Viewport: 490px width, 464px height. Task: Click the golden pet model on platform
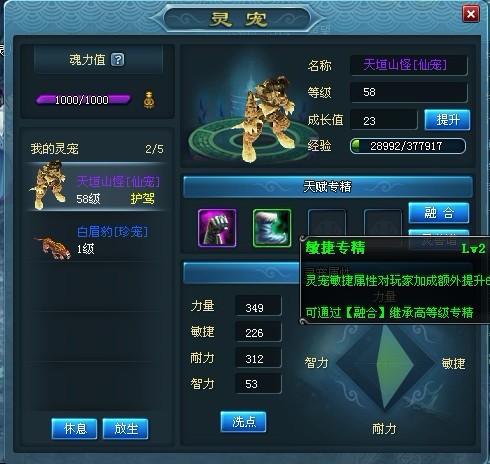click(268, 118)
